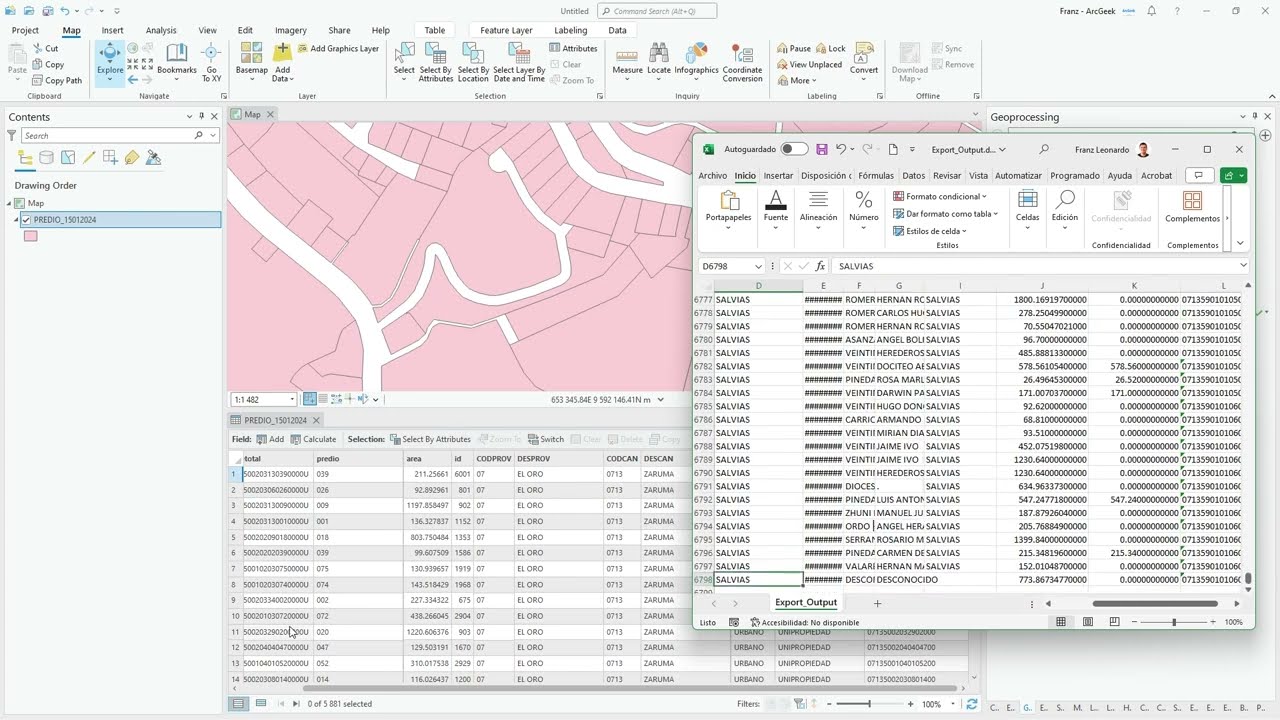
Task: Click the Excel search magnifier icon
Action: point(1044,149)
